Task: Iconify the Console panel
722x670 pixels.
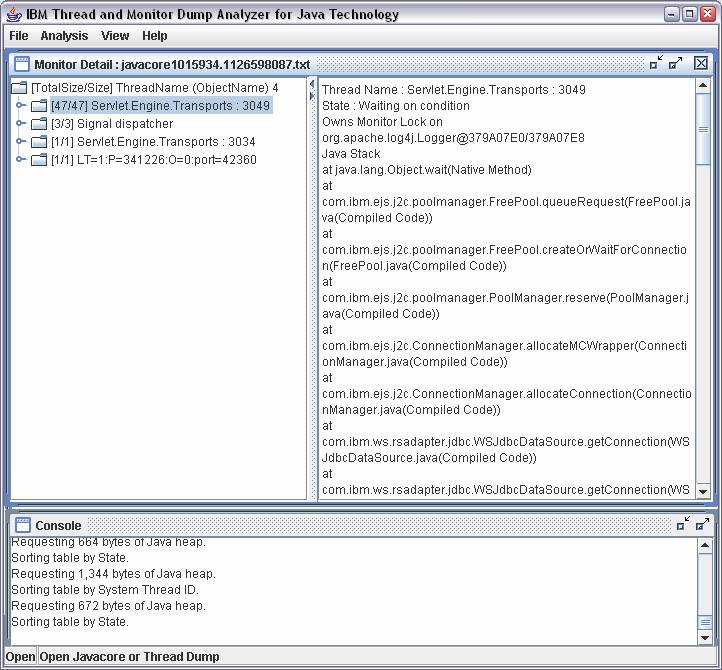Action: coord(682,524)
